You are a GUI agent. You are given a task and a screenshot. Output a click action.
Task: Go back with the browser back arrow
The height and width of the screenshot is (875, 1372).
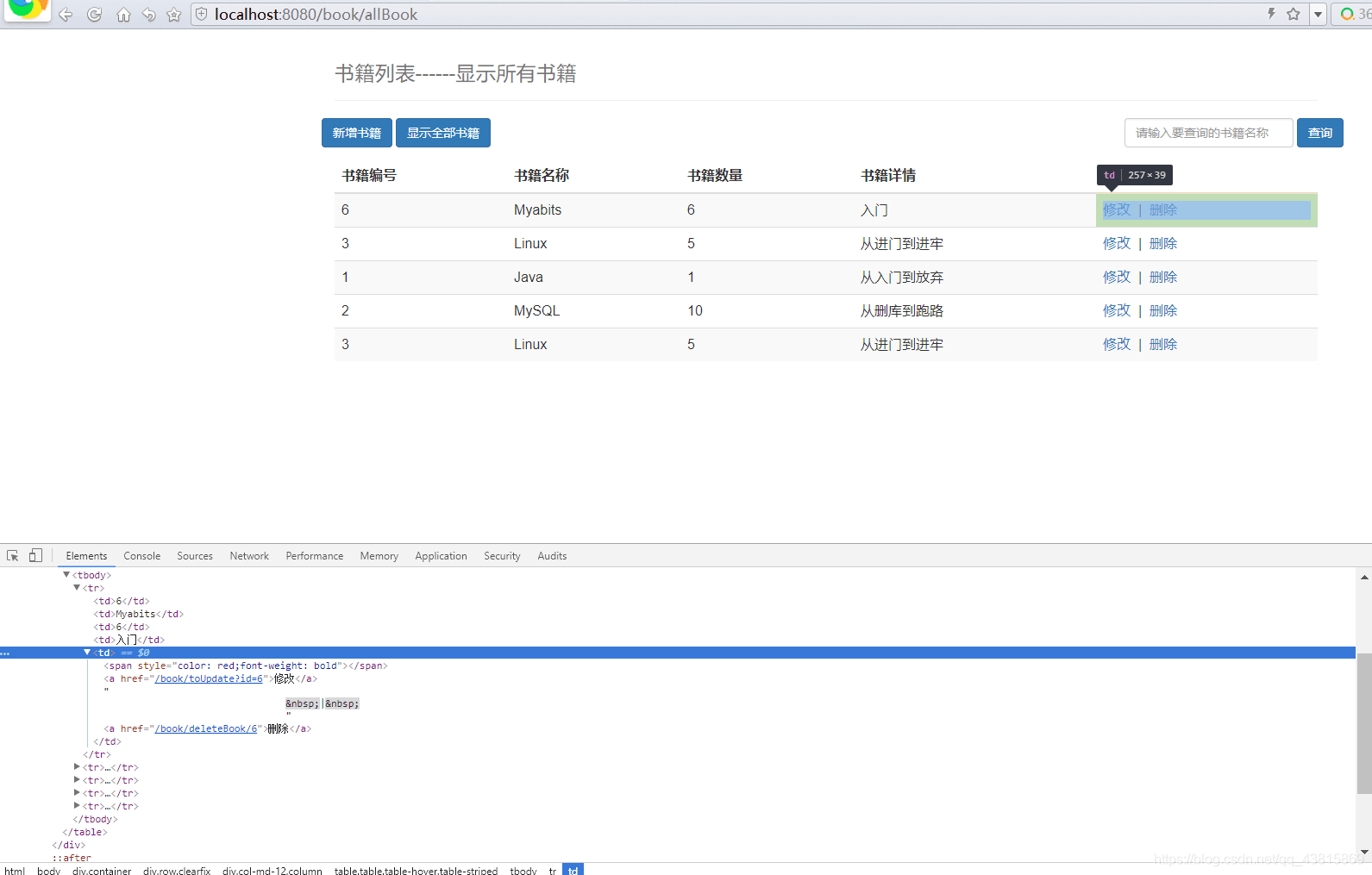coord(66,15)
